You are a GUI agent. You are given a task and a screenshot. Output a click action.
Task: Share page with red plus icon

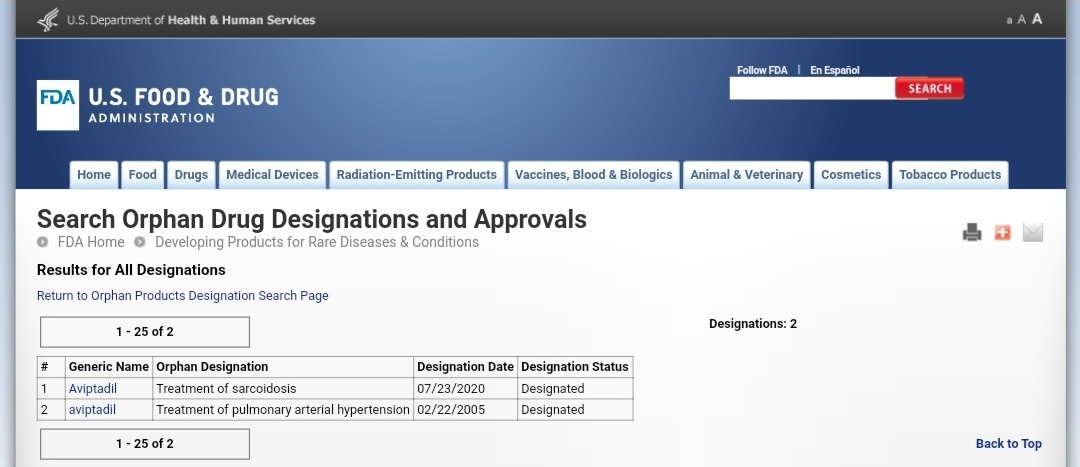pos(1002,232)
